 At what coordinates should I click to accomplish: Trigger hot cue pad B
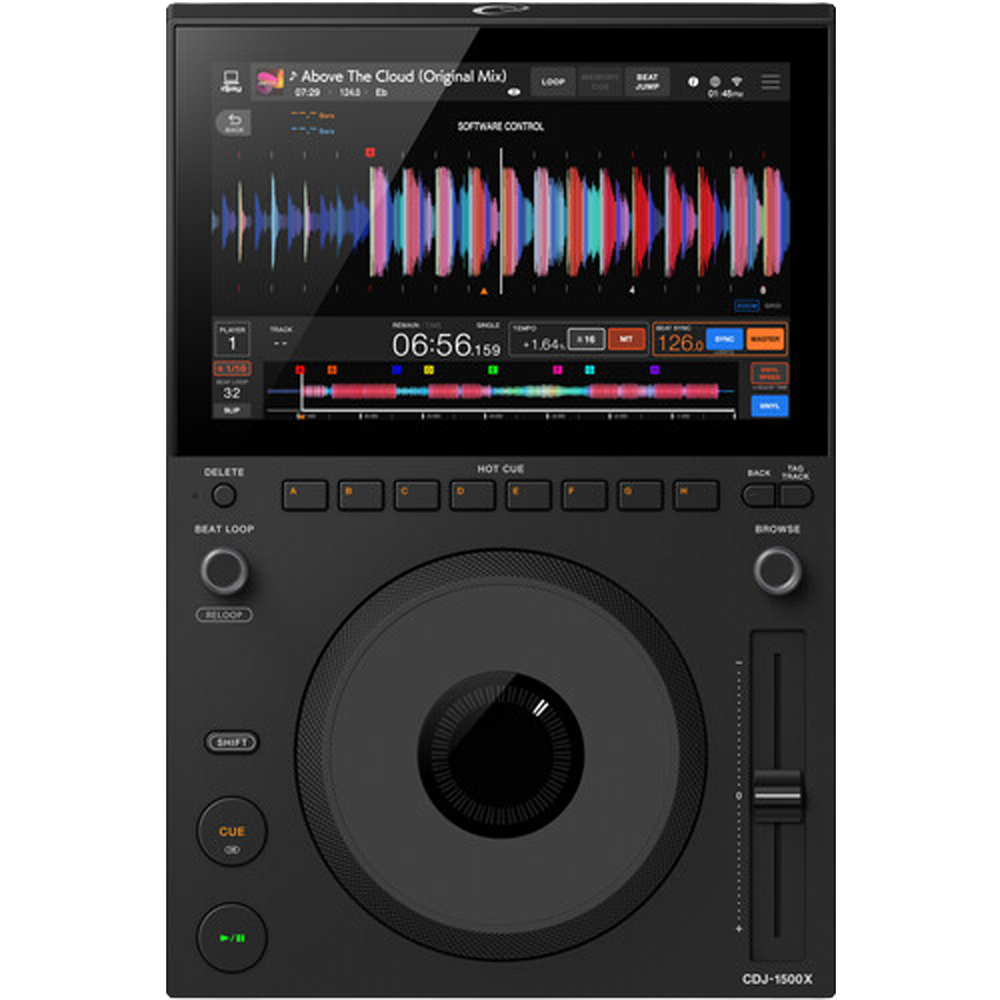(x=360, y=496)
